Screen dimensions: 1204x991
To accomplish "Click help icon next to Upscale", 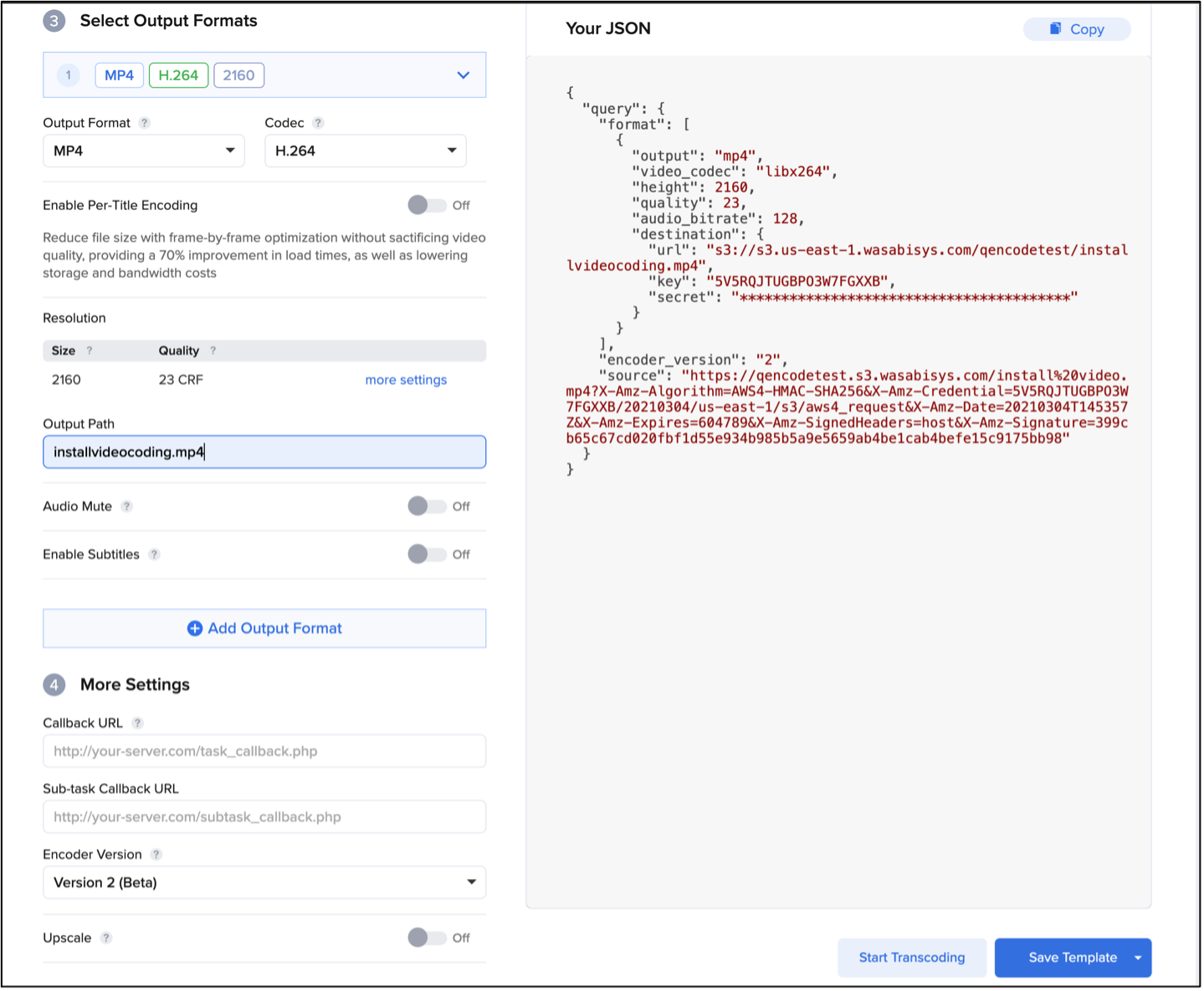I will 106,938.
